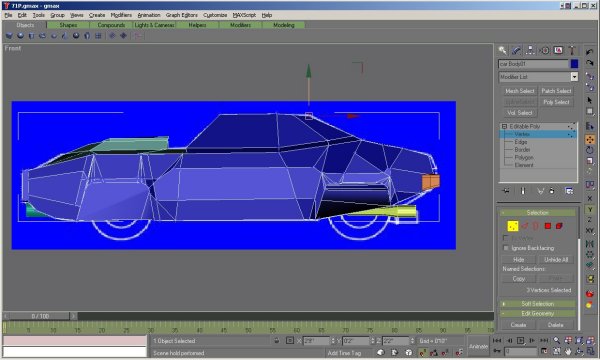Open the Modifiers menu
600x360 pixels.
tap(121, 15)
